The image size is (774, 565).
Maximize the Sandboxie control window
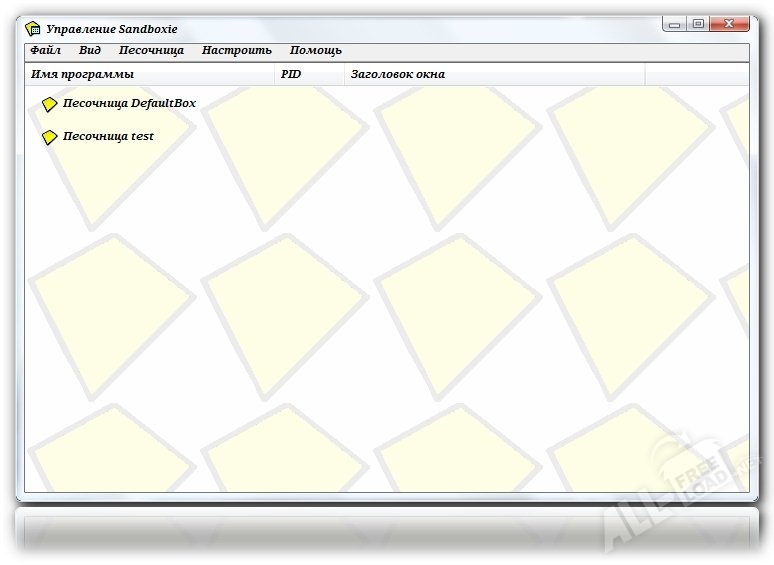click(x=698, y=24)
